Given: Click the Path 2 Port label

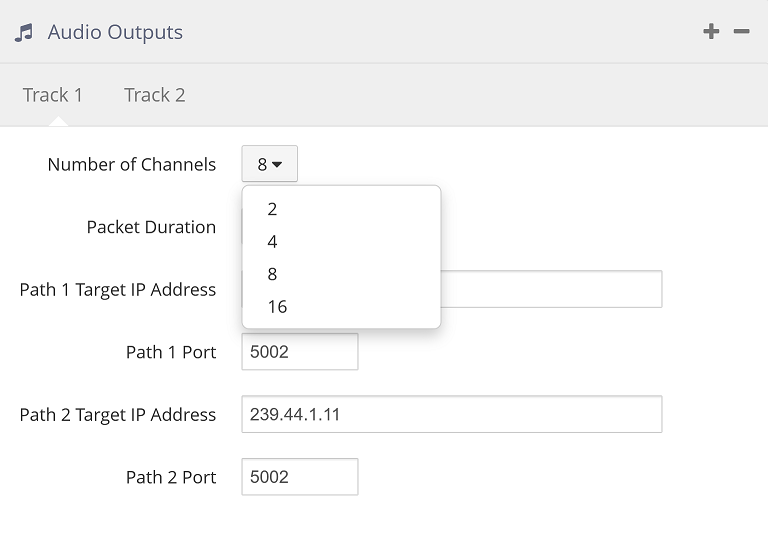Looking at the screenshot, I should coord(170,477).
